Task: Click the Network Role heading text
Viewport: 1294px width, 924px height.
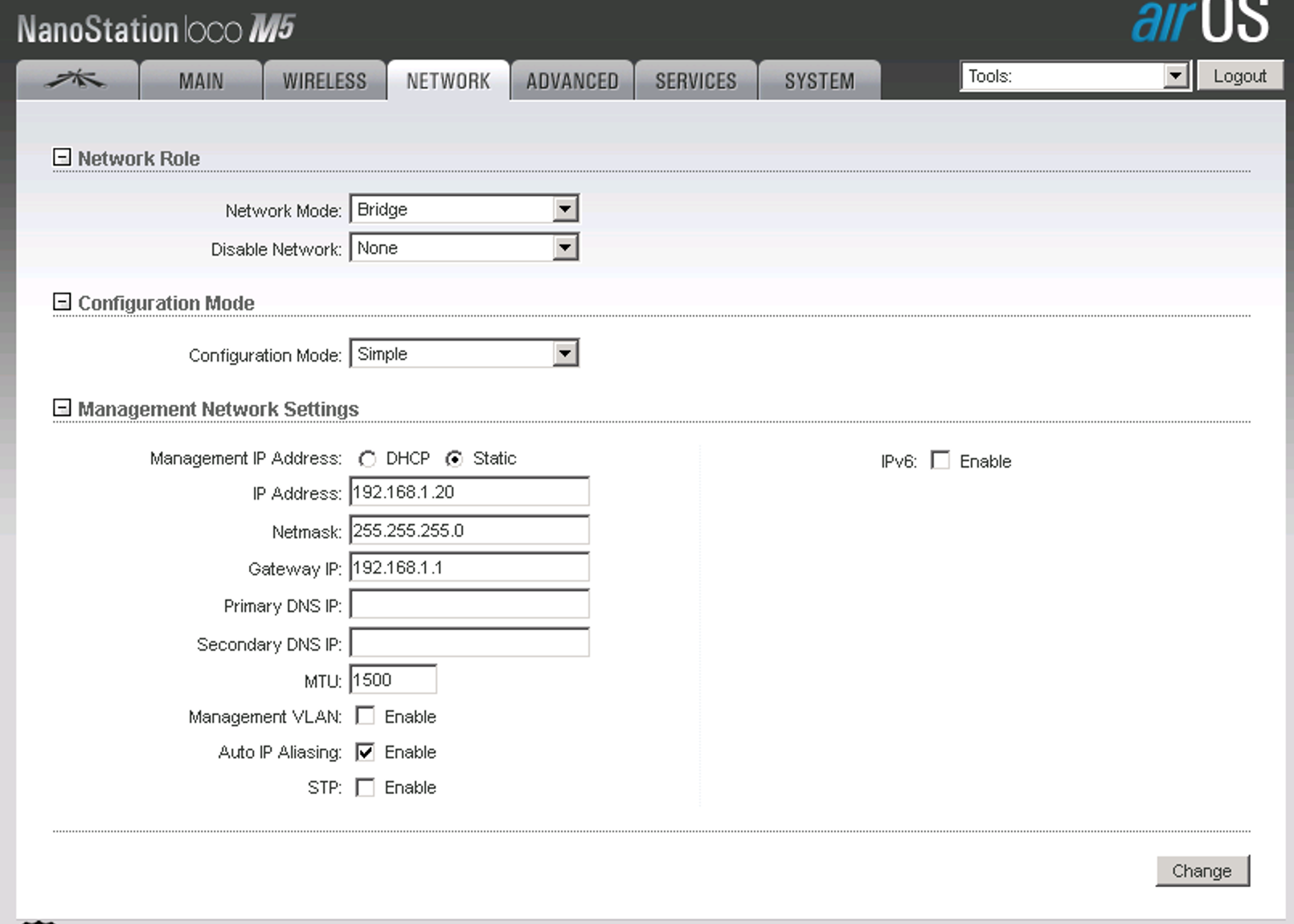Action: click(139, 158)
